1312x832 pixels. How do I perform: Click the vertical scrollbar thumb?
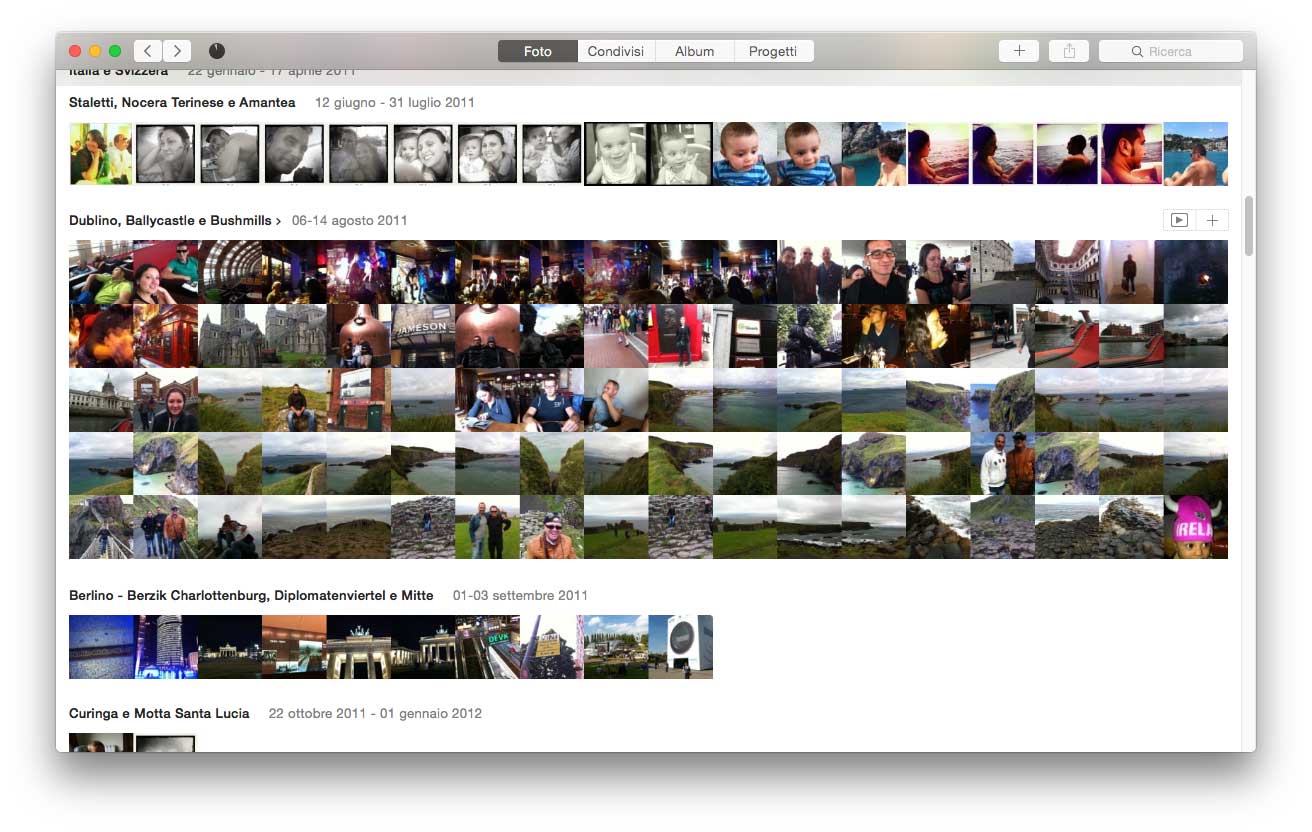[1248, 226]
